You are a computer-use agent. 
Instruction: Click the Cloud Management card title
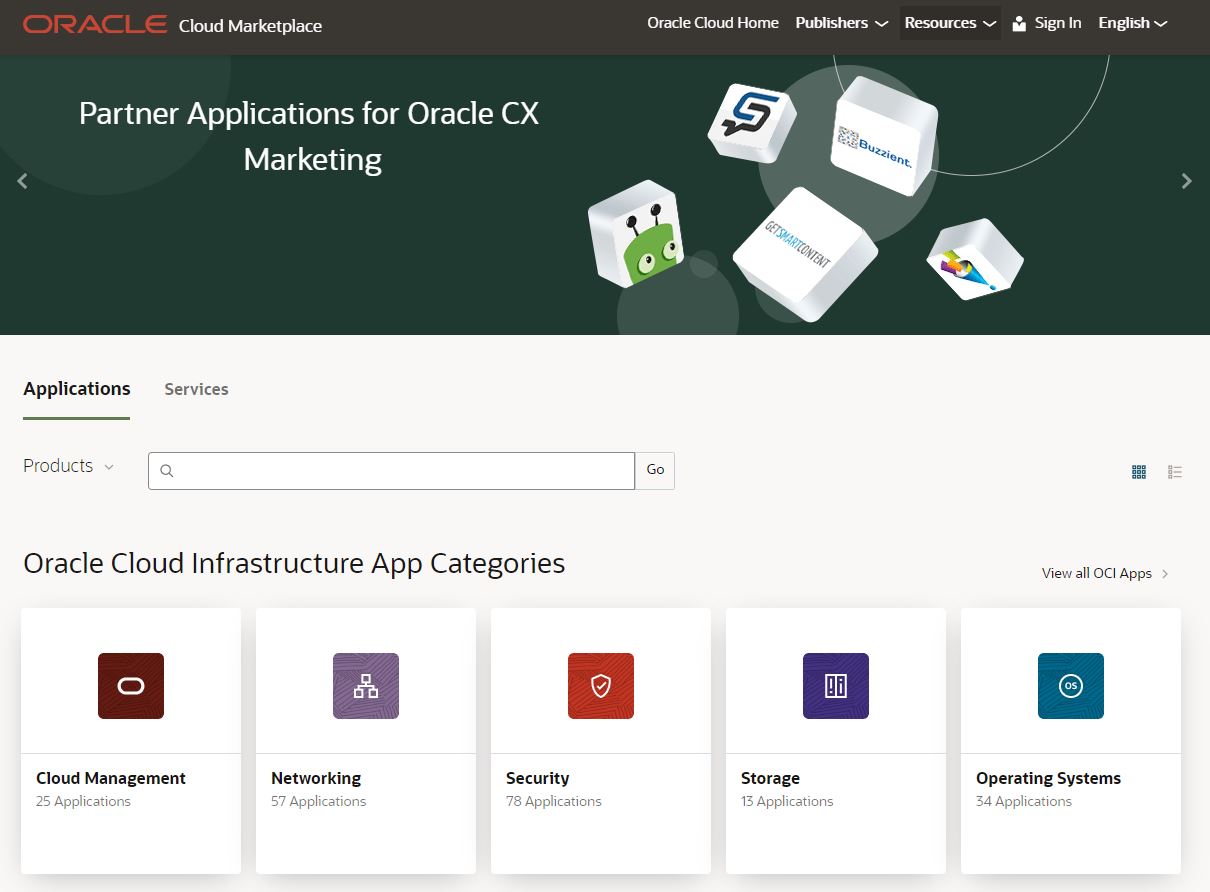[111, 778]
